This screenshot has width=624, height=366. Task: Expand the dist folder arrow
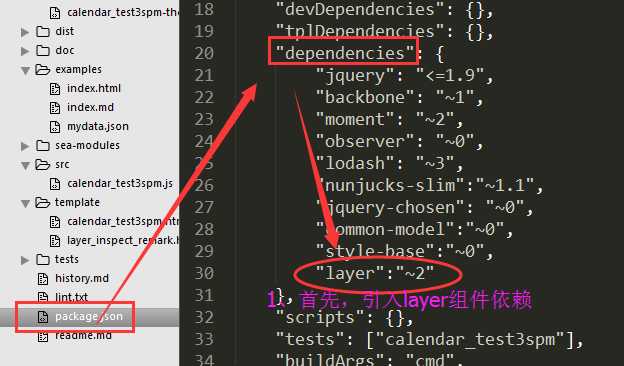[25, 32]
